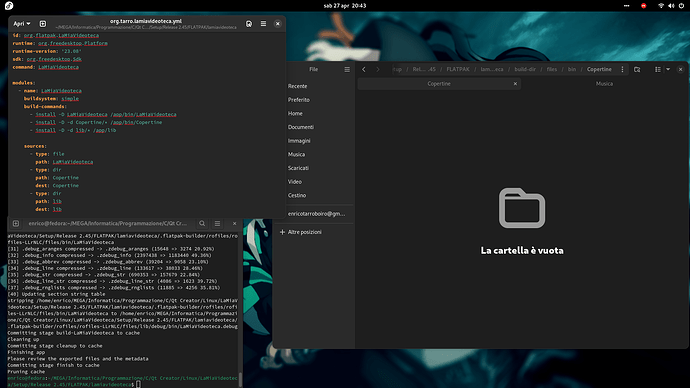Close the Files window
690x388 pixels.
click(680, 70)
